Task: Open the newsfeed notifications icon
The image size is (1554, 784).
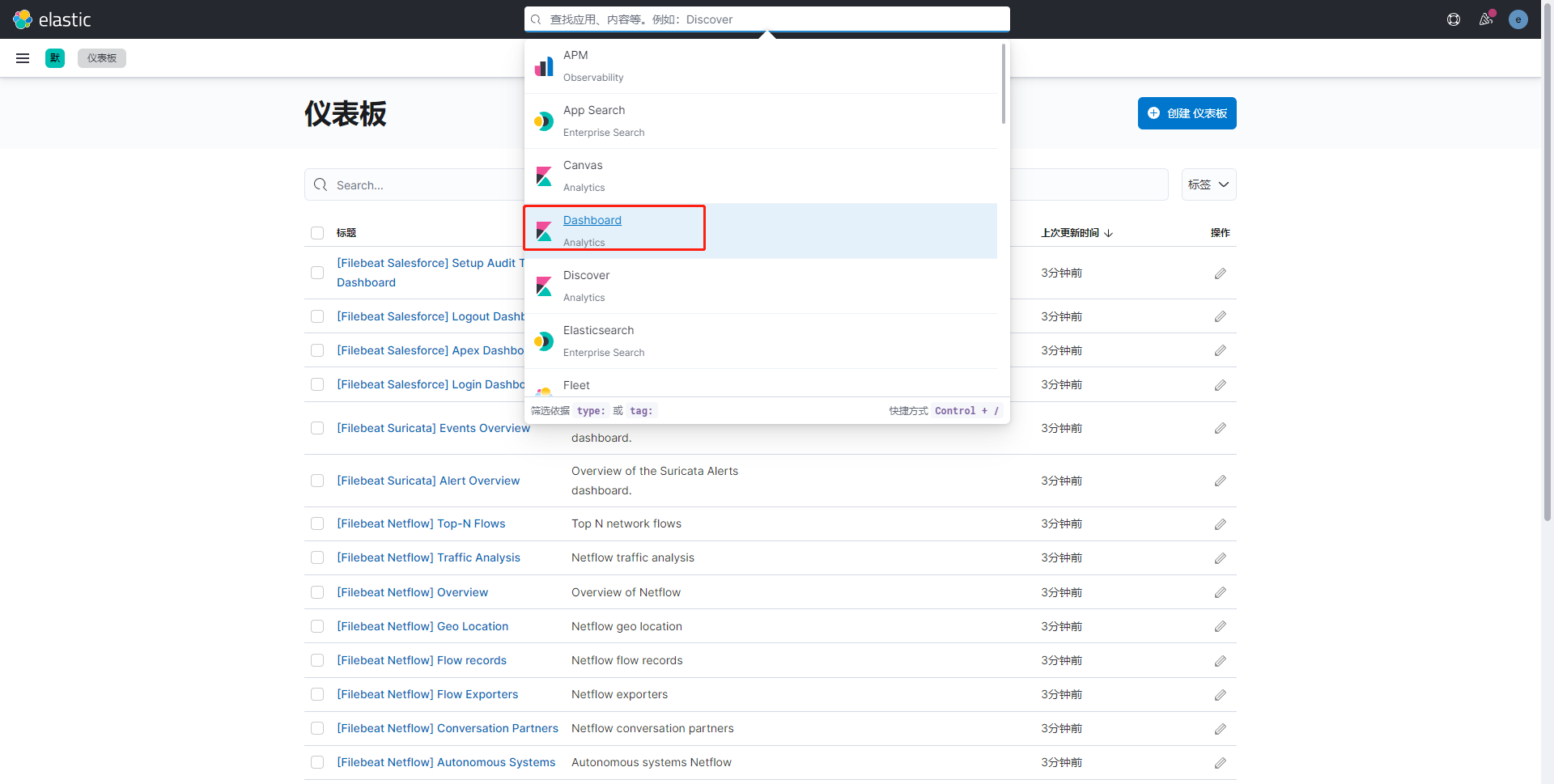Action: [1486, 19]
